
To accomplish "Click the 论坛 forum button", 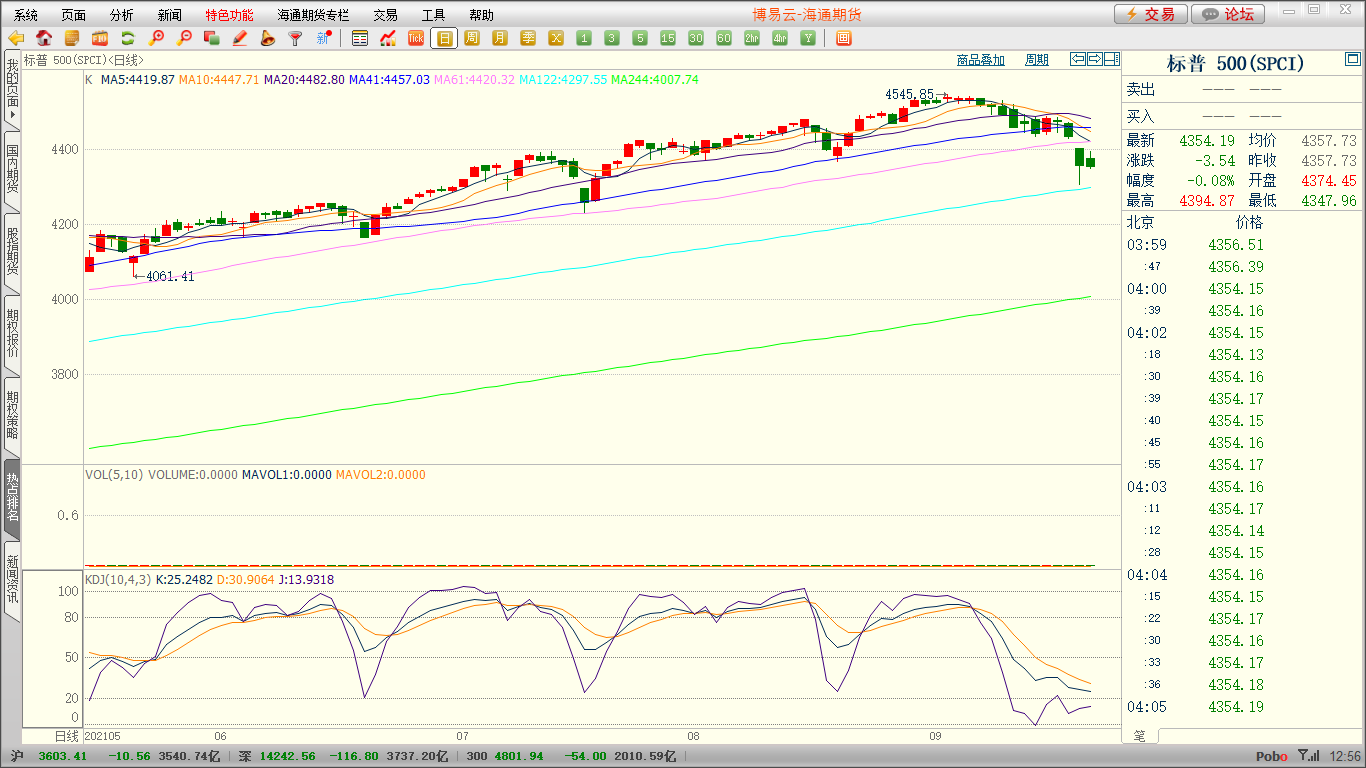I will point(1229,14).
